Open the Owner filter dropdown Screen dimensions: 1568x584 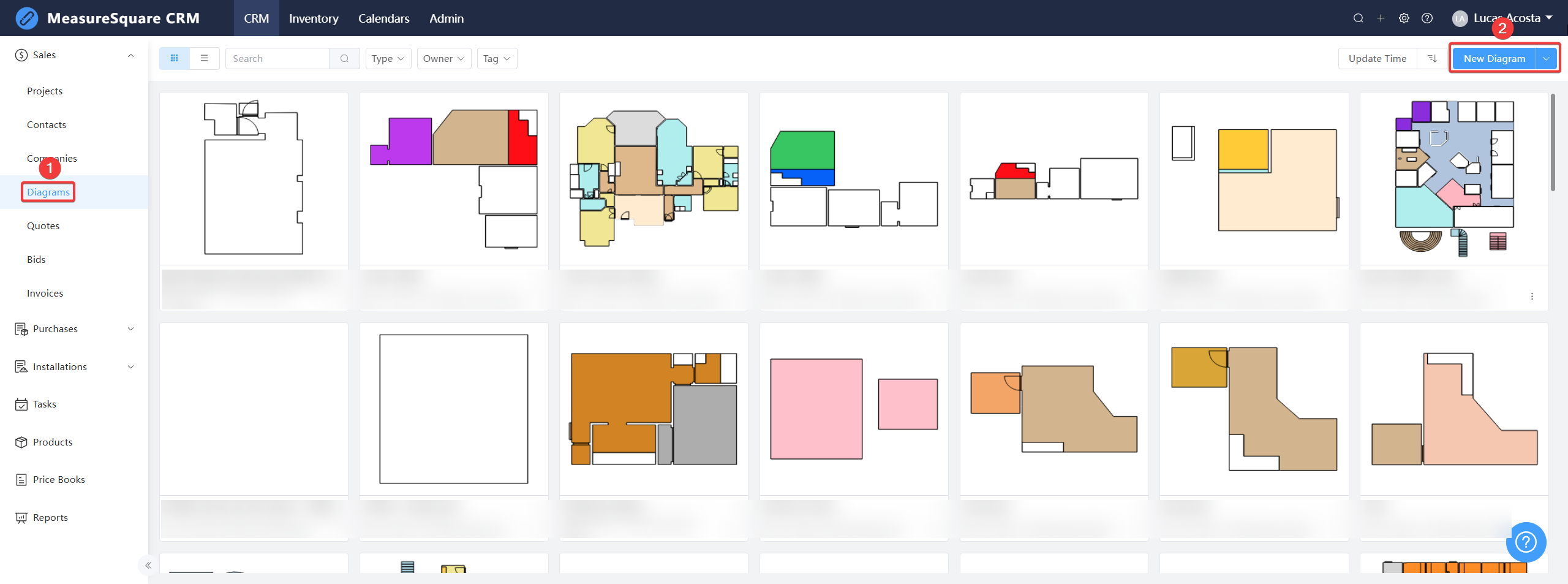click(444, 58)
